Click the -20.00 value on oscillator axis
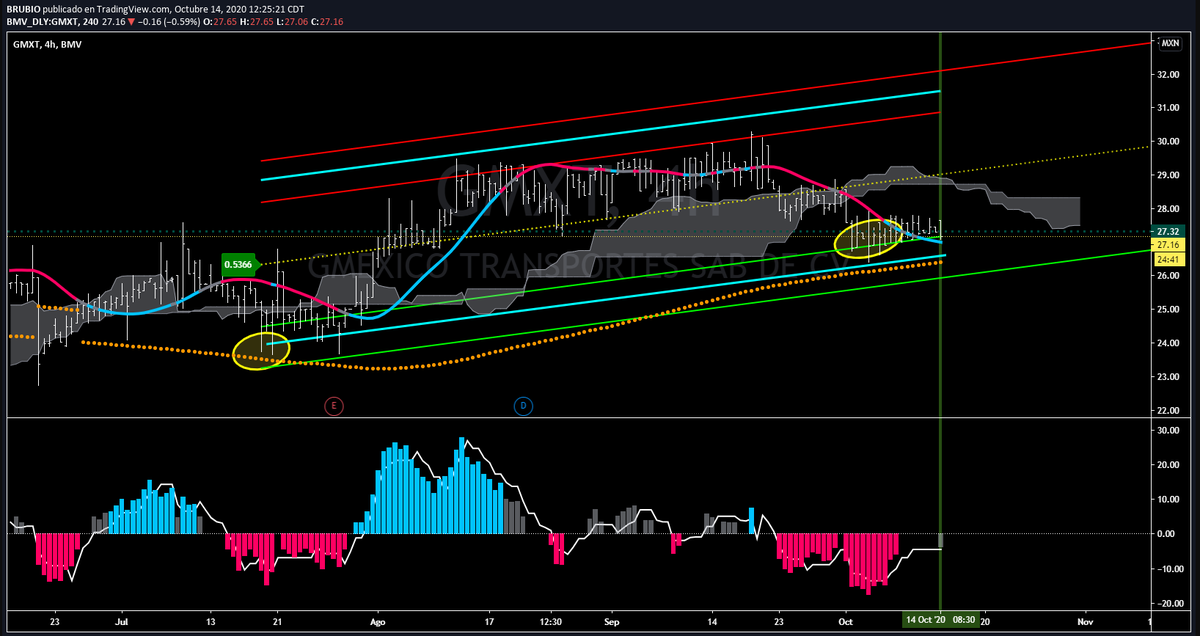The width and height of the screenshot is (1200, 636). point(1168,604)
